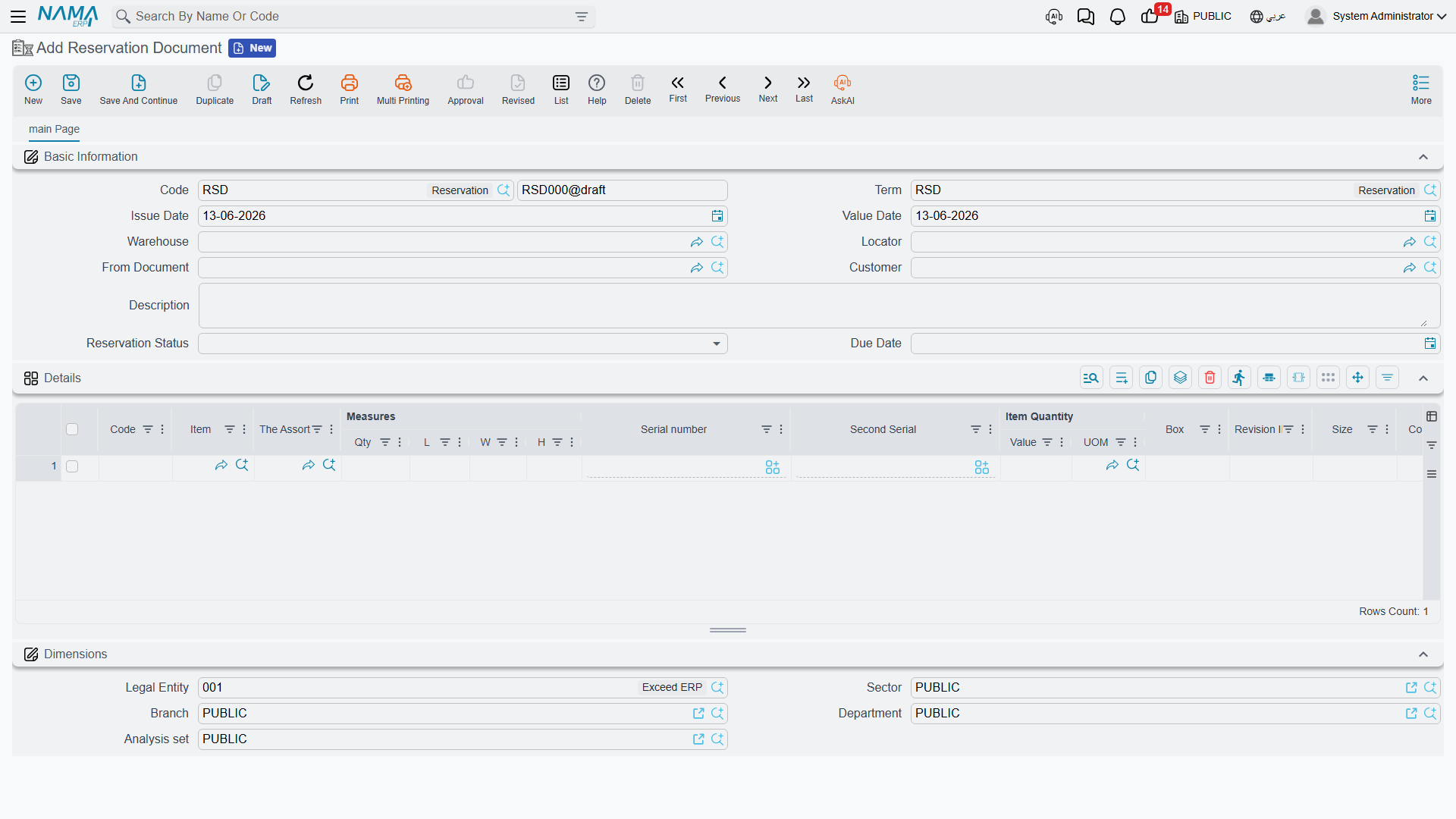Click the PUBLIC branch selector

tap(1203, 16)
